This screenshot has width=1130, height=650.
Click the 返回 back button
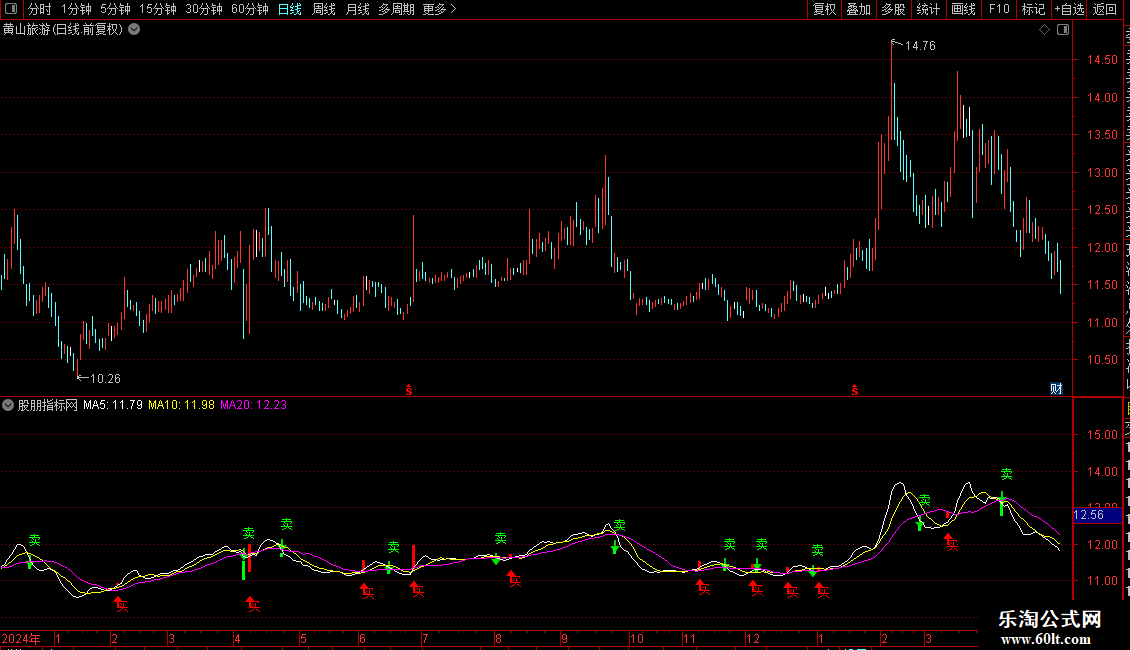pyautogui.click(x=1104, y=9)
